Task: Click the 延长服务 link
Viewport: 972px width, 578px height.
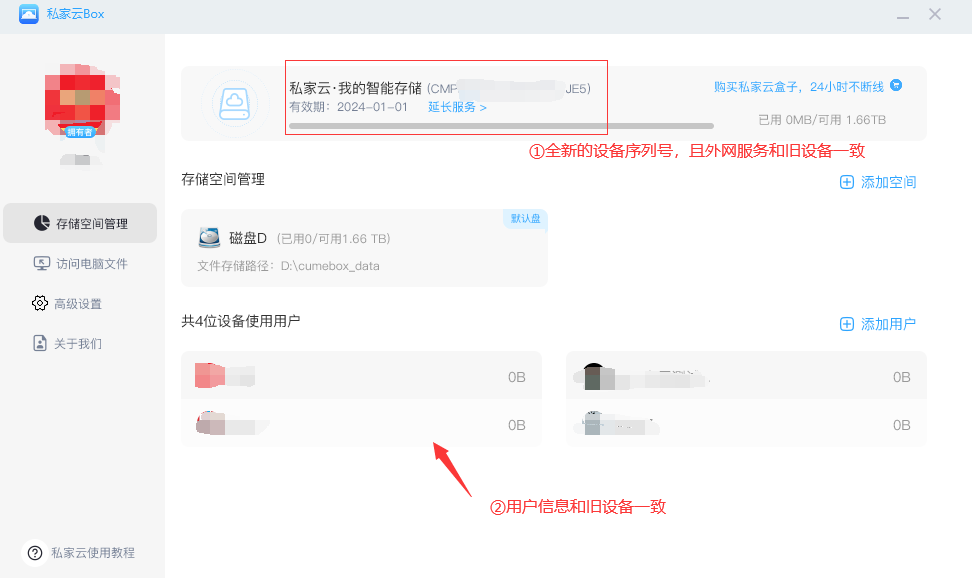Action: point(457,107)
